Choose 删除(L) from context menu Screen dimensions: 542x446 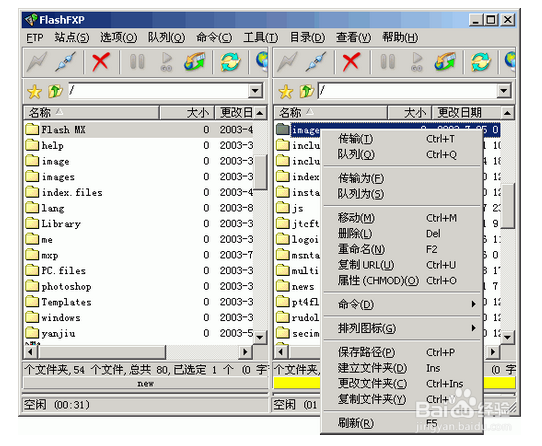pyautogui.click(x=402, y=234)
